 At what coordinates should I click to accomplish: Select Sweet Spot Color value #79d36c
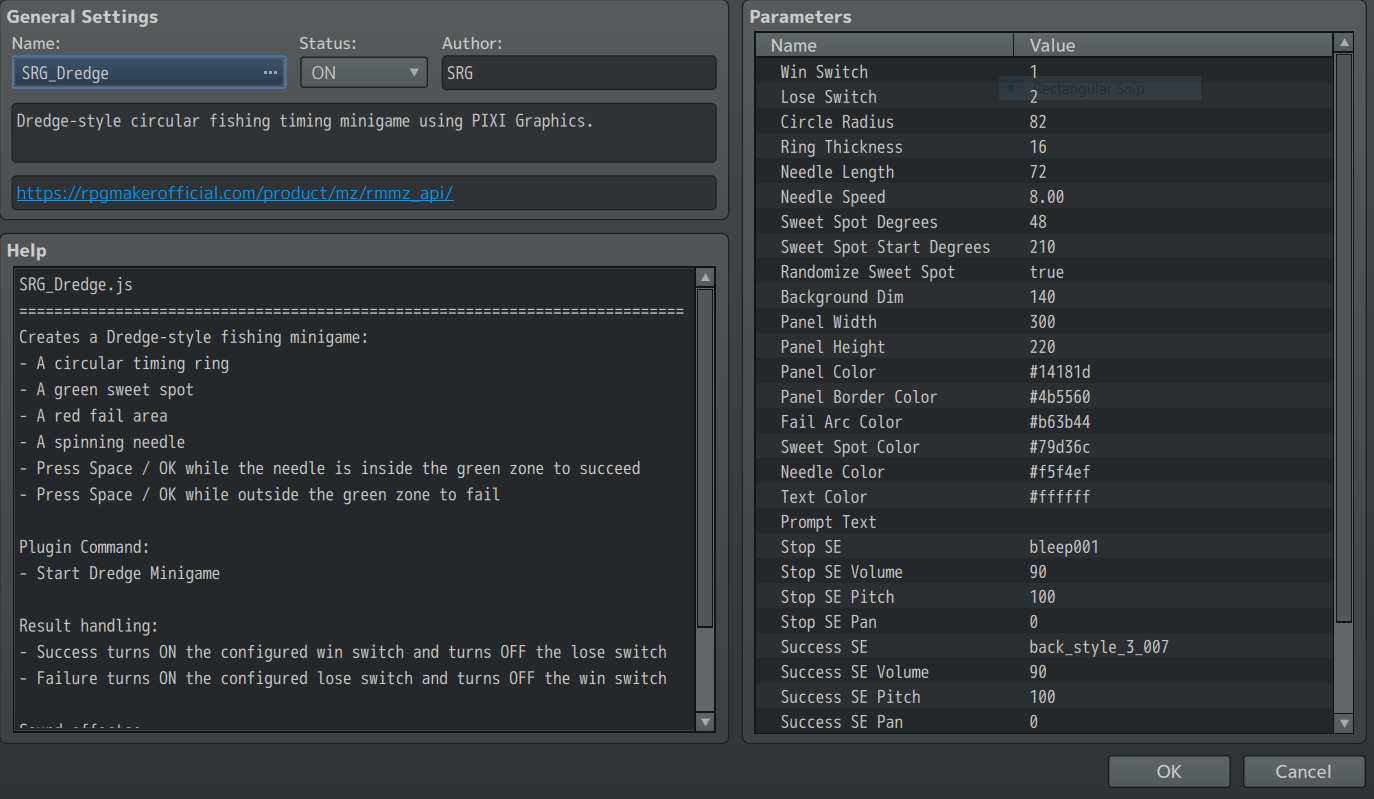coord(1059,447)
